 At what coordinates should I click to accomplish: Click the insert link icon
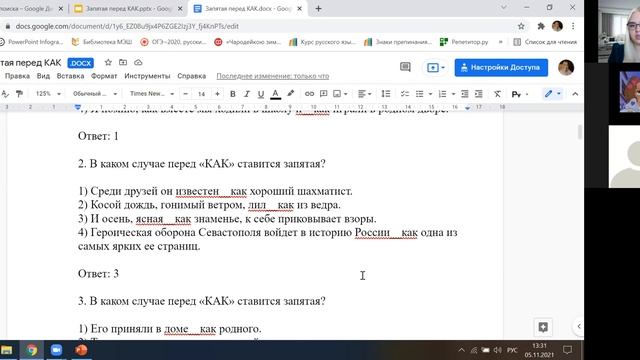coord(309,94)
